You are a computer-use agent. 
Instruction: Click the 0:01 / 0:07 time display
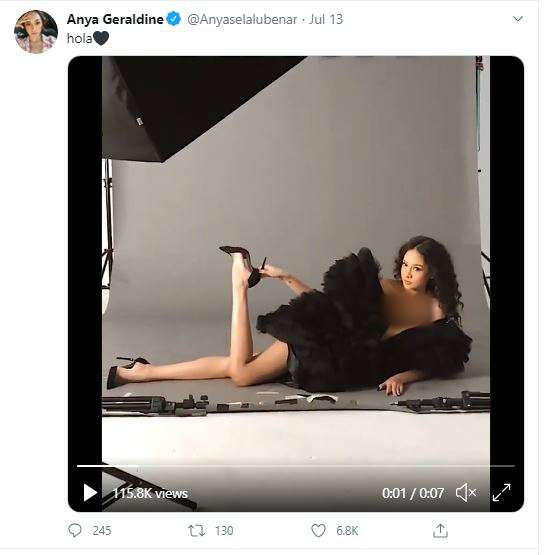(413, 493)
